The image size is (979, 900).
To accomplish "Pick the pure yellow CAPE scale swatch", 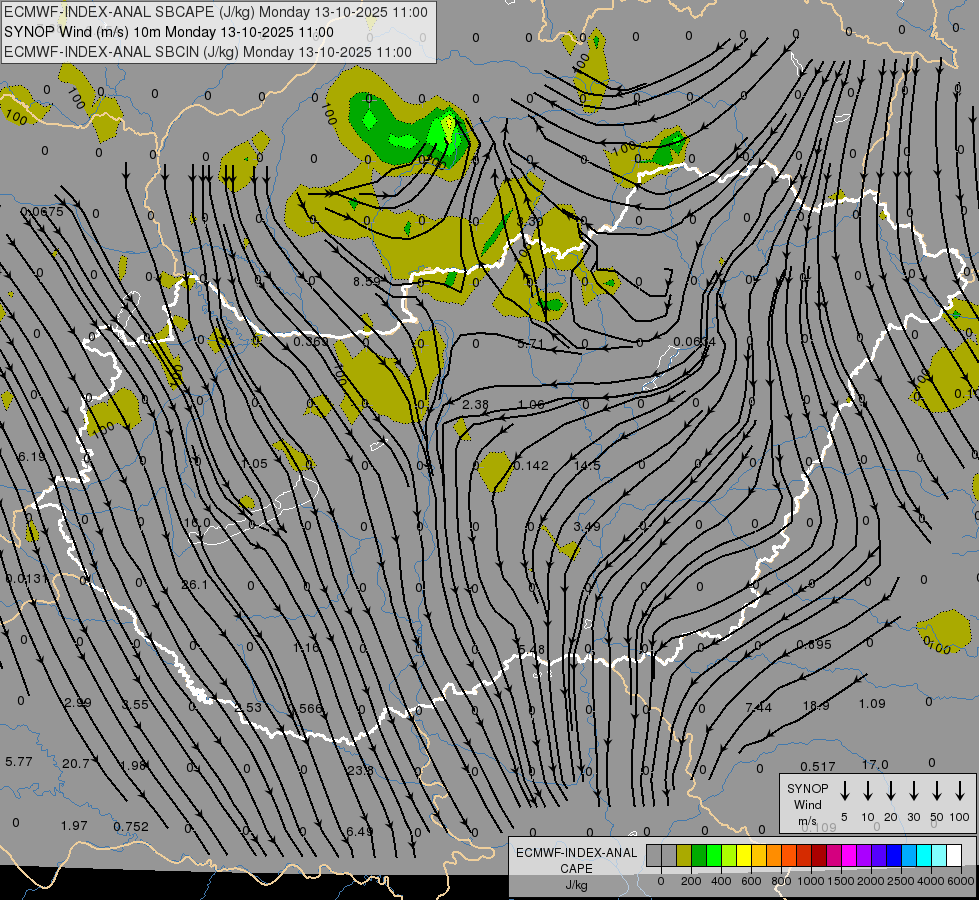I will click(x=744, y=855).
